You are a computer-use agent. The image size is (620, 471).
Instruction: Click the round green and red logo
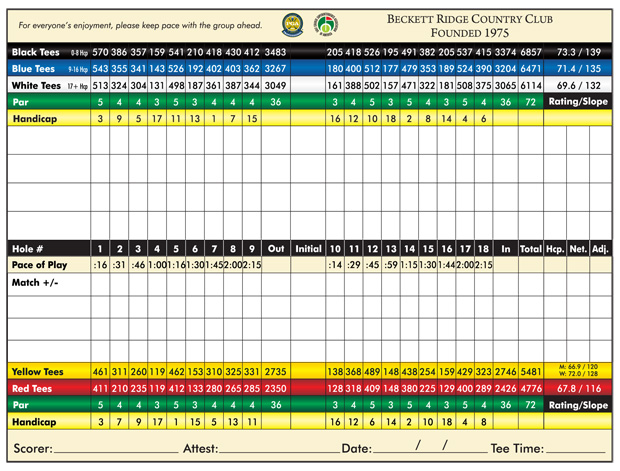pyautogui.click(x=326, y=25)
